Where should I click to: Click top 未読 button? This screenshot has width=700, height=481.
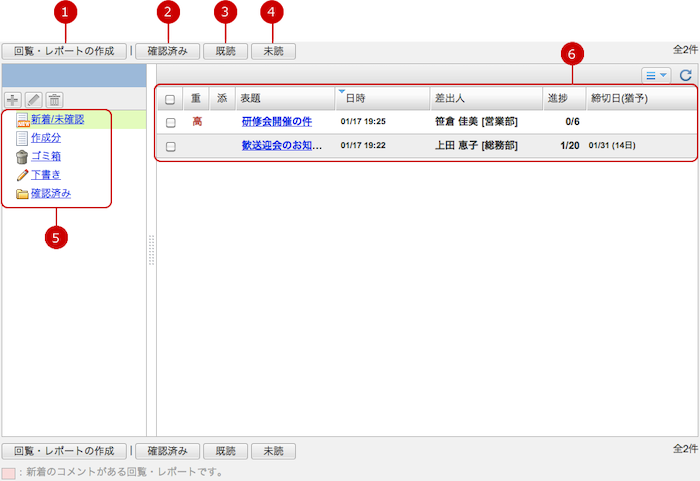(x=273, y=51)
